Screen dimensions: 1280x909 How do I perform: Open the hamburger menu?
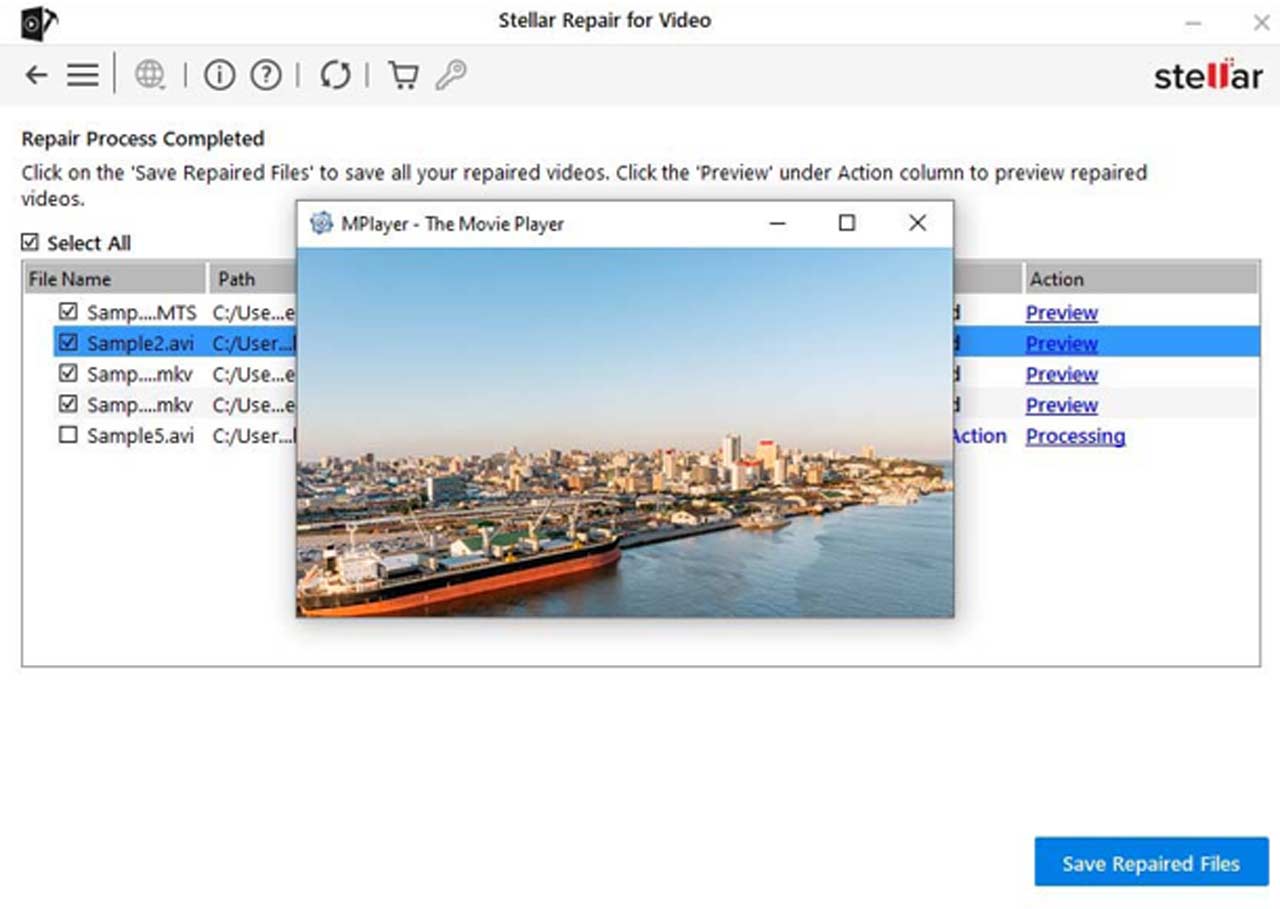82,75
